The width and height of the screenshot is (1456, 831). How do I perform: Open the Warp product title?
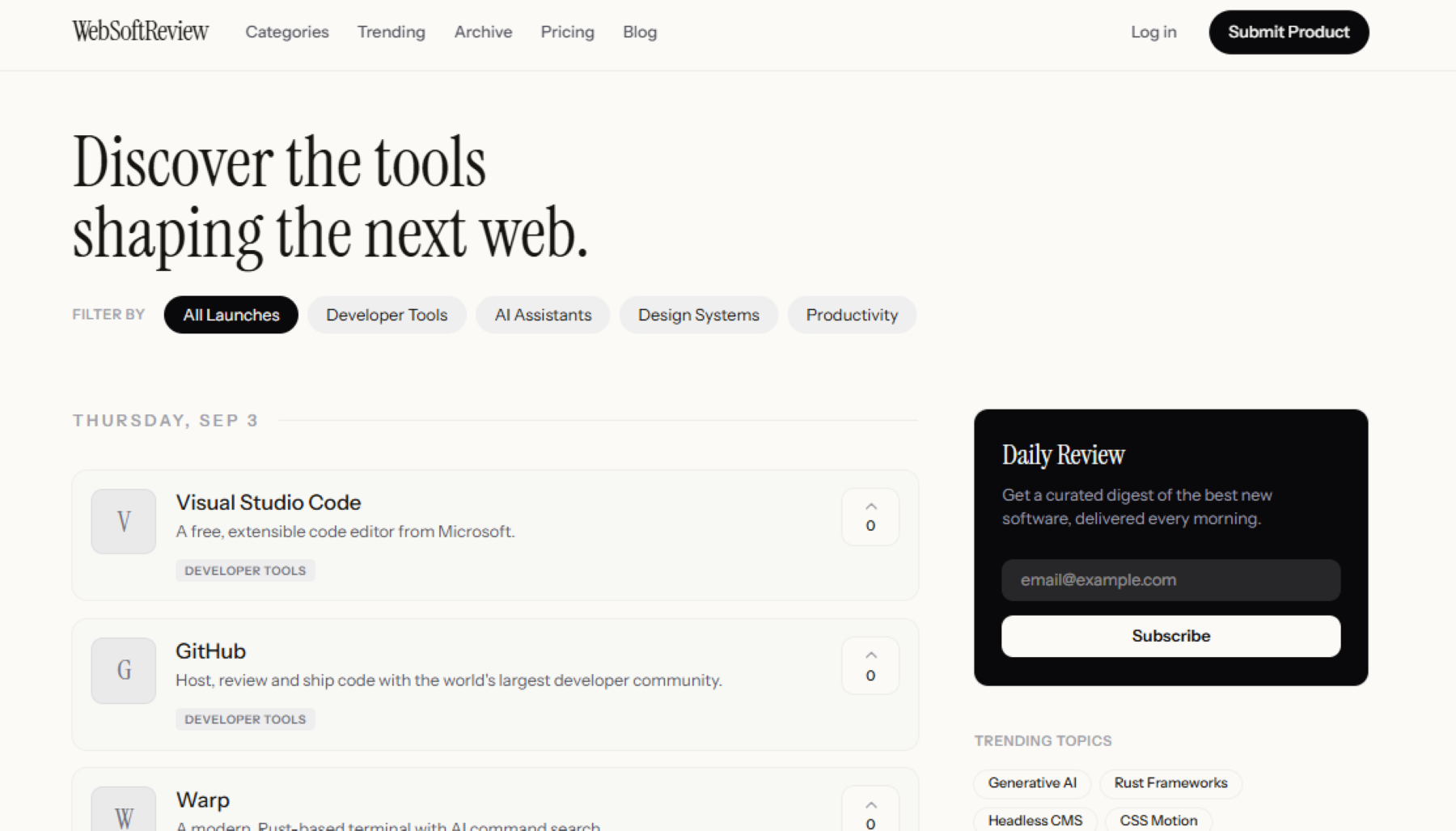point(203,800)
